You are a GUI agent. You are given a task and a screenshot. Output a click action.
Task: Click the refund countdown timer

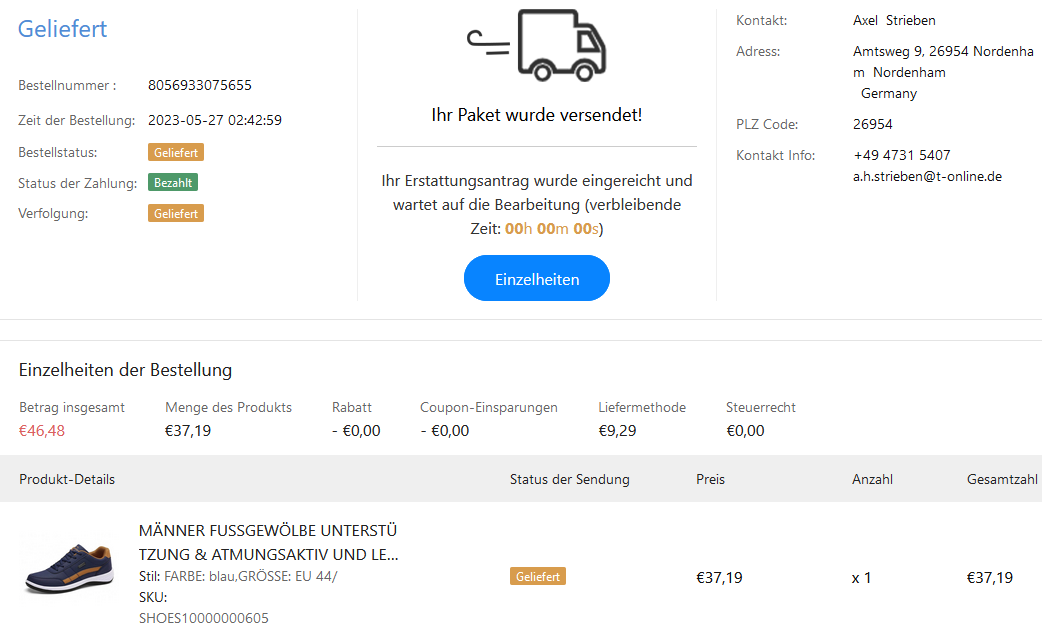(x=553, y=228)
